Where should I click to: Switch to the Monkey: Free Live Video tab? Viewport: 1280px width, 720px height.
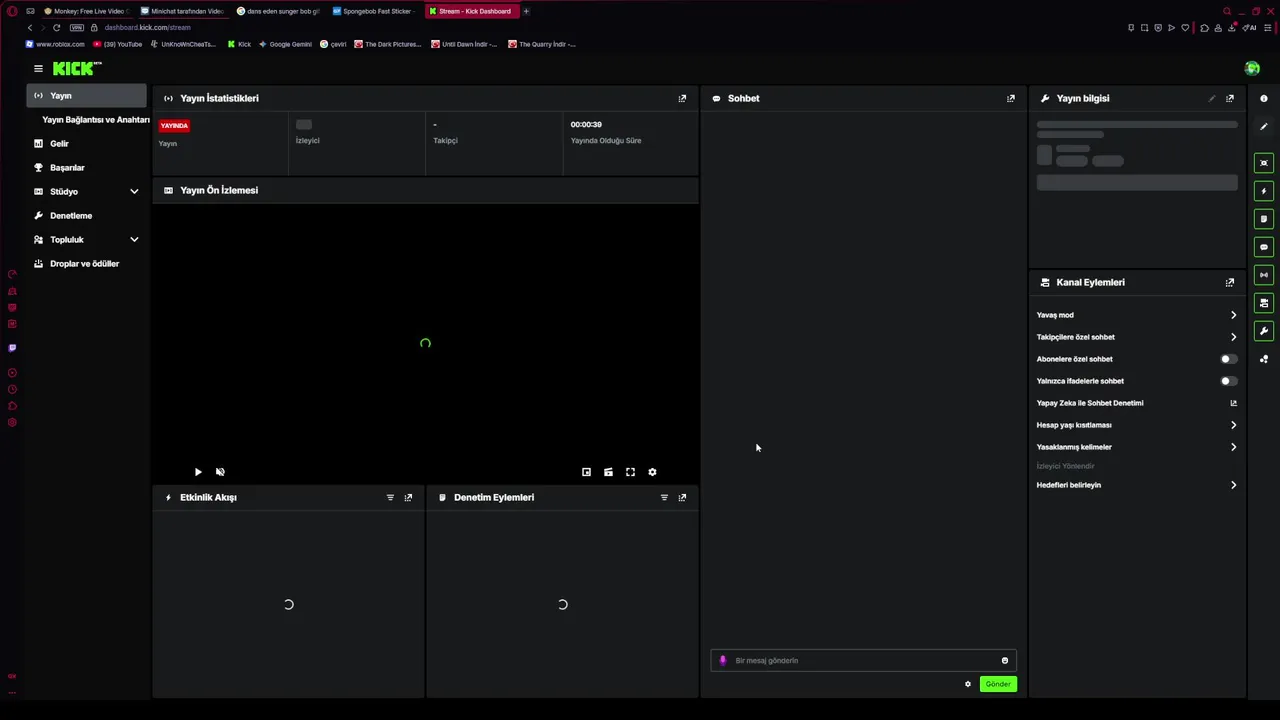point(85,11)
